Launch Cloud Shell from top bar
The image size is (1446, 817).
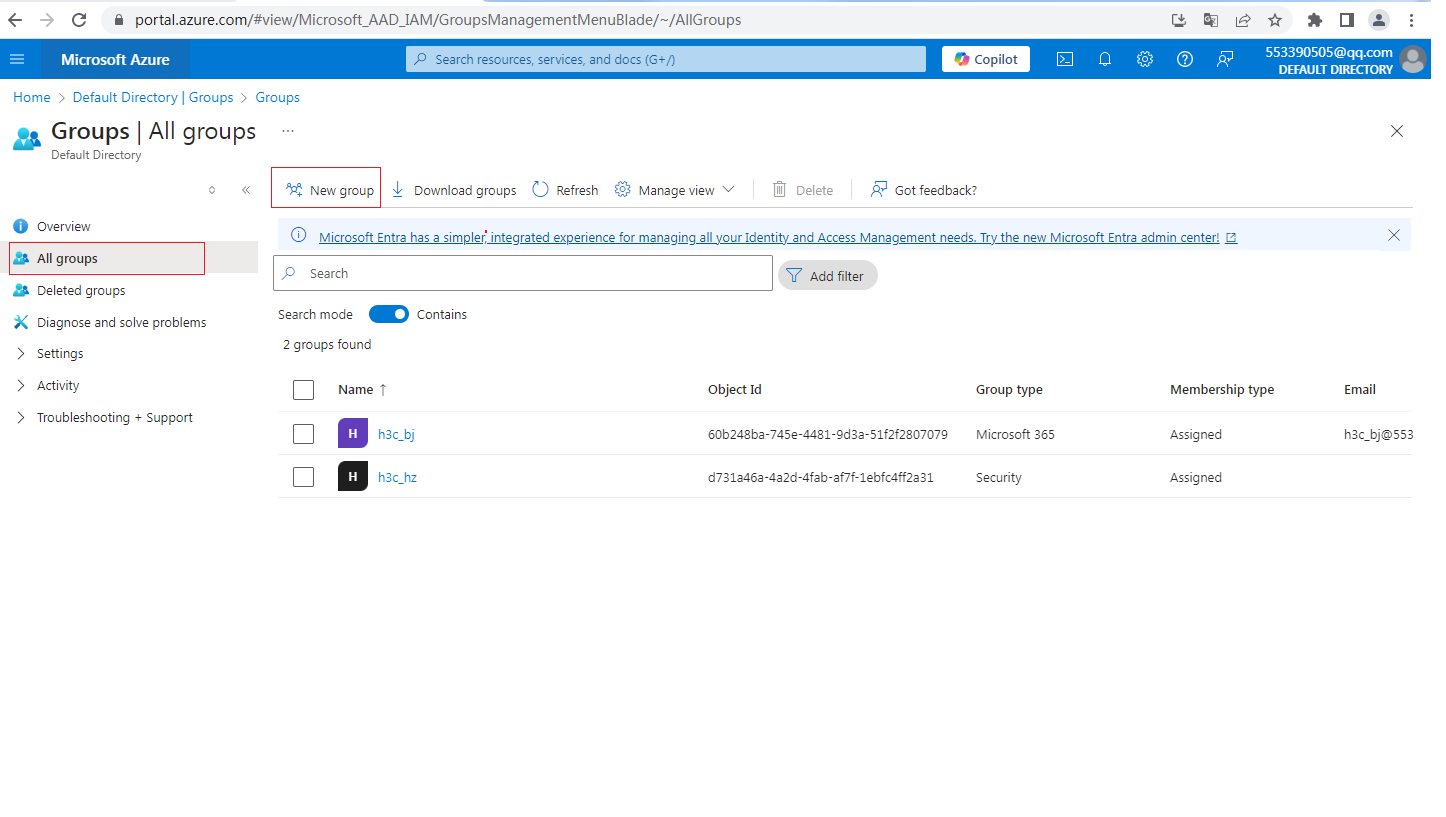[x=1066, y=59]
